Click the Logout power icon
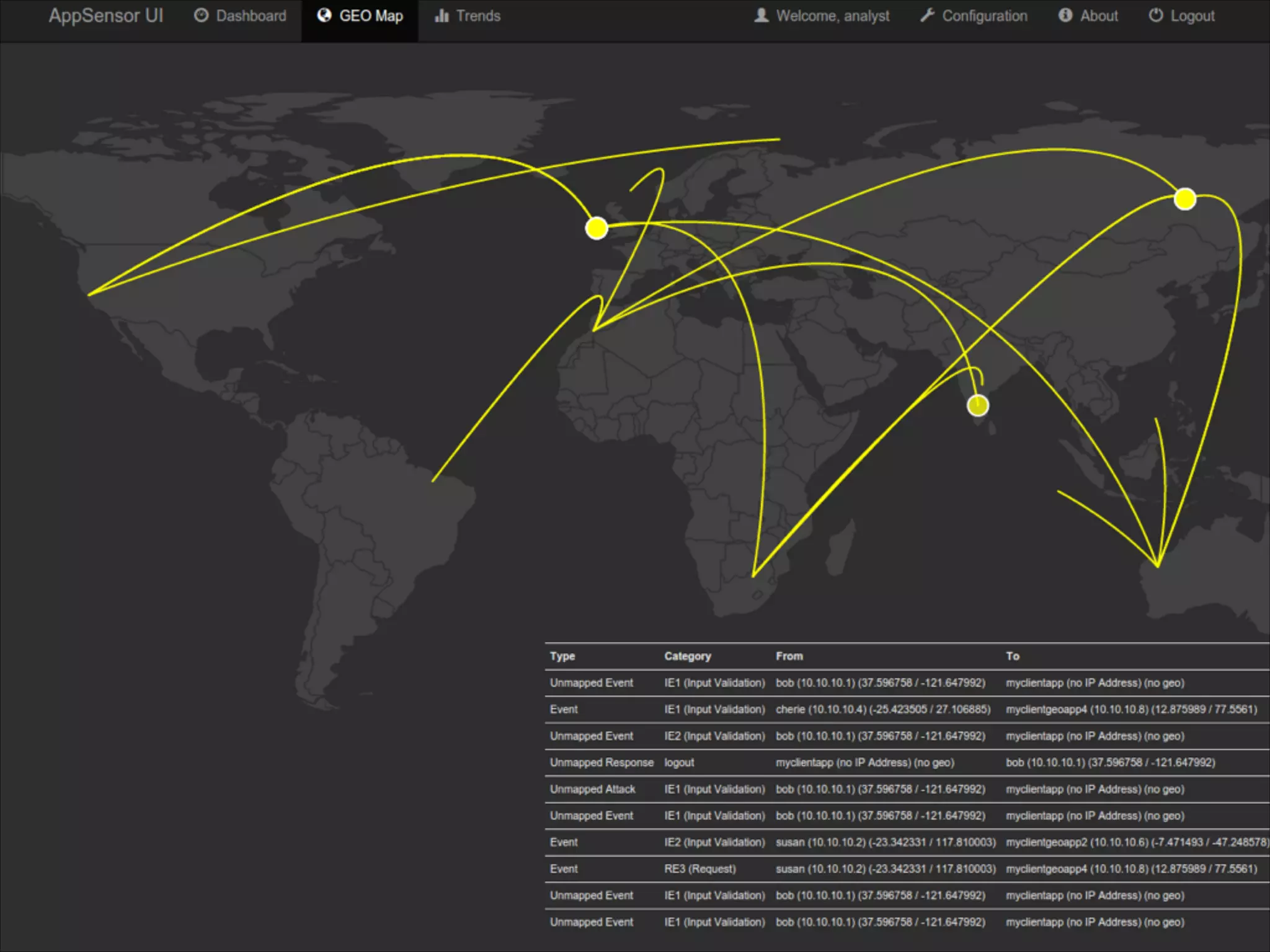The image size is (1270, 952). tap(1155, 15)
